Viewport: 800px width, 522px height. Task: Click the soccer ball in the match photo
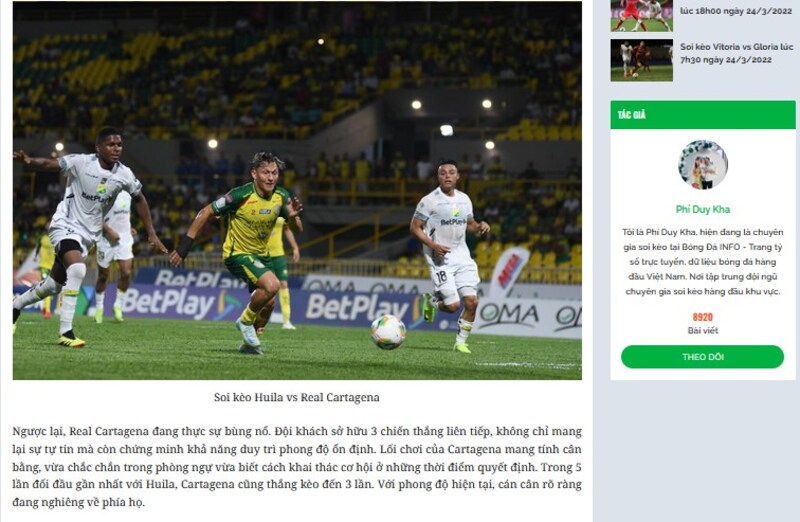coord(388,332)
